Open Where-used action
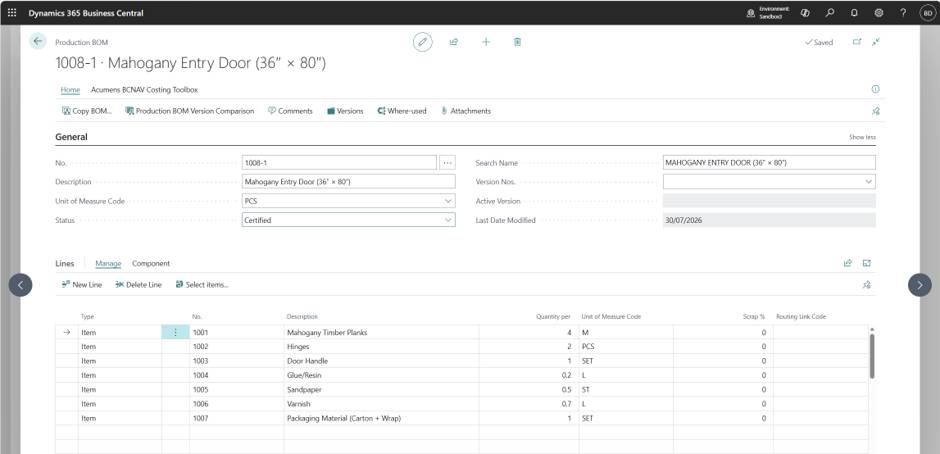Screen dimensions: 940x454 tap(402, 111)
